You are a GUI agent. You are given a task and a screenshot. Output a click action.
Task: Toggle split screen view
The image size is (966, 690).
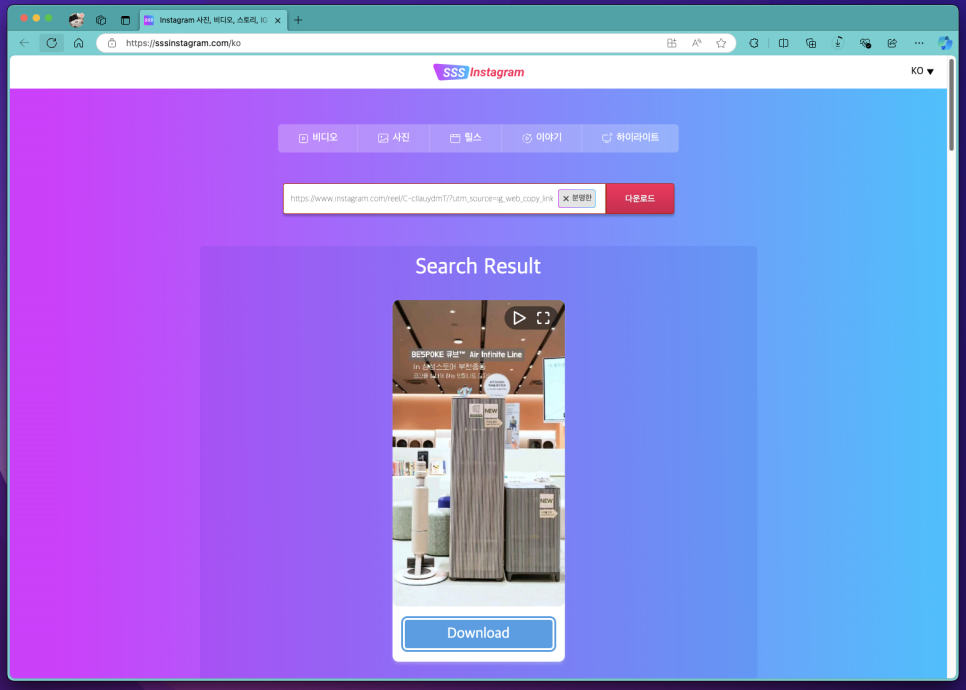tap(784, 43)
